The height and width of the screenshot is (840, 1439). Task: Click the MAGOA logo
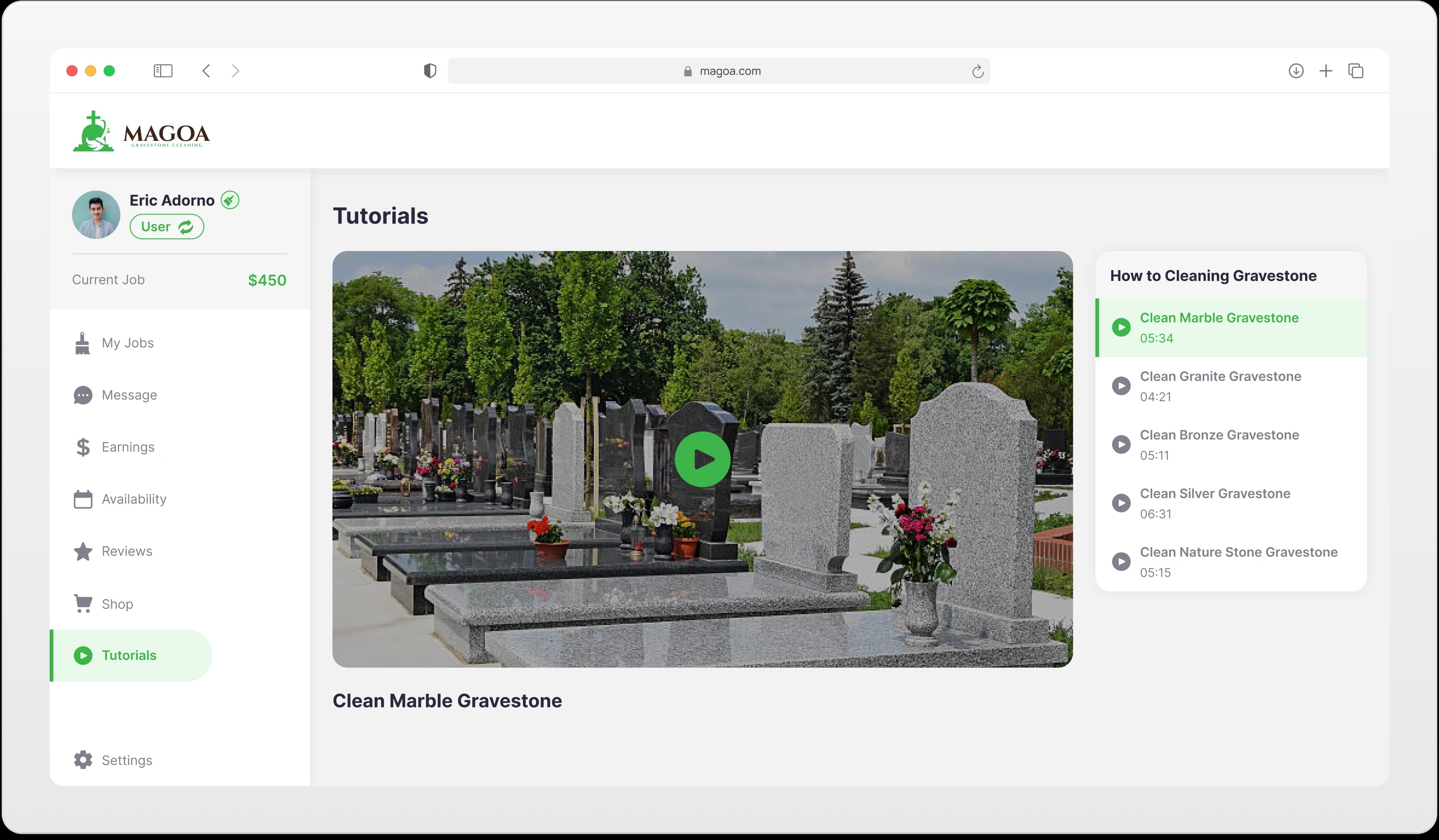click(142, 132)
